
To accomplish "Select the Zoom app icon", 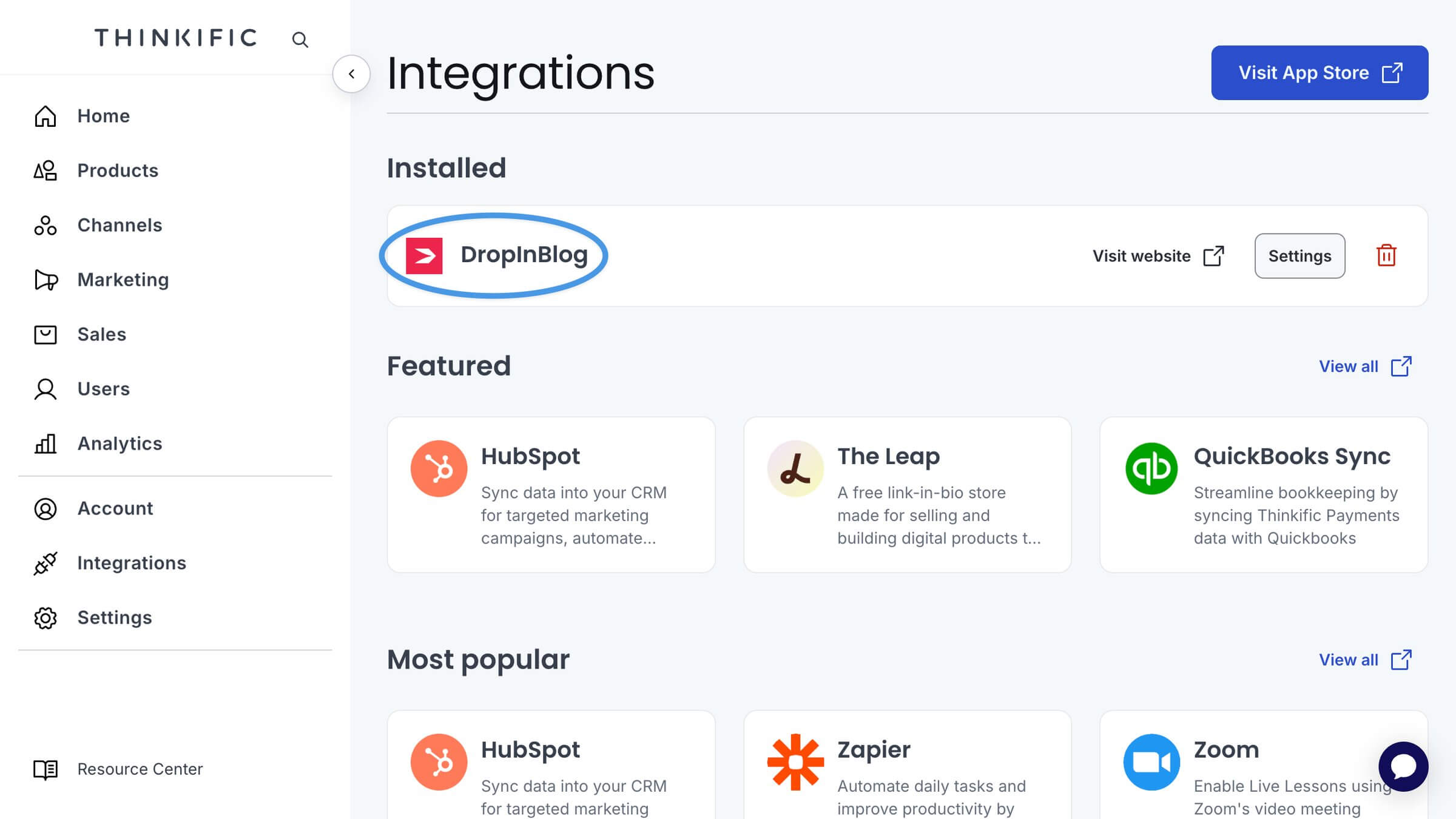I will tap(1151, 762).
